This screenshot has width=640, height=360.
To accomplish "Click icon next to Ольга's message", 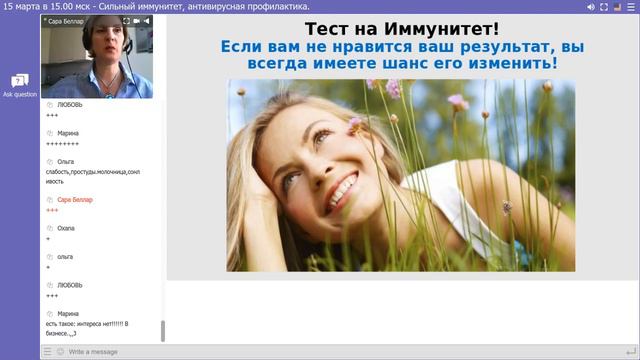I will pyautogui.click(x=50, y=162).
